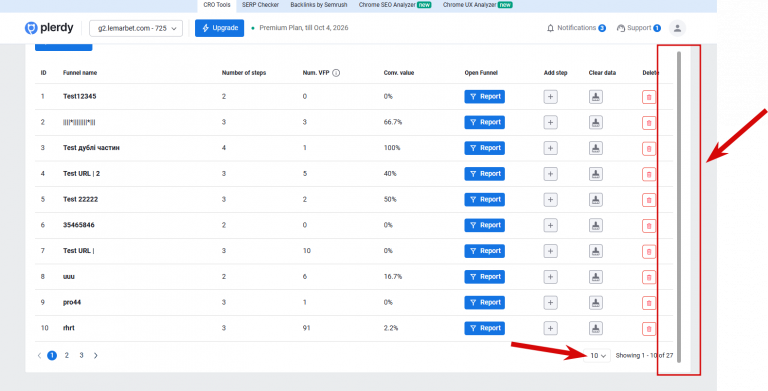Viewport: 768px width, 391px height.
Task: Select page 1 in pagination
Action: (52, 356)
